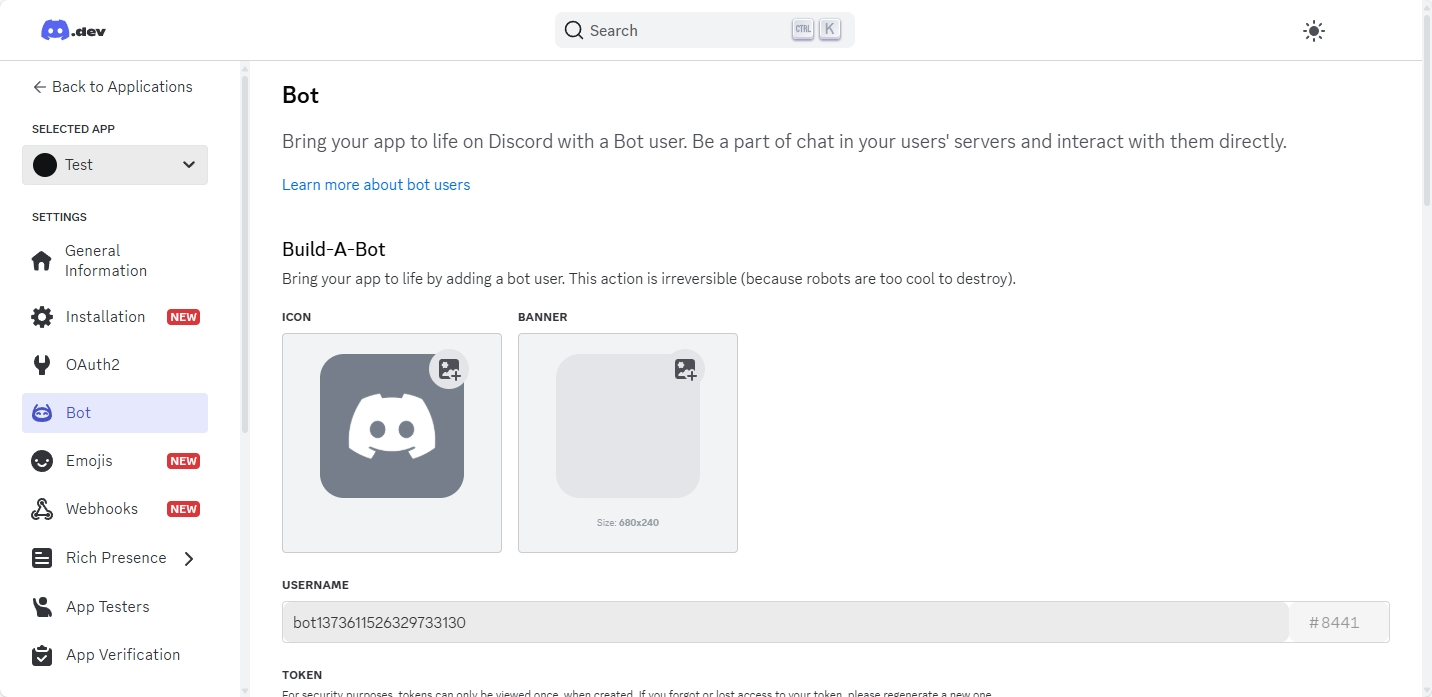Click the upload image icon on BANNER
Screen dimensions: 1432x697
pyautogui.click(x=685, y=369)
